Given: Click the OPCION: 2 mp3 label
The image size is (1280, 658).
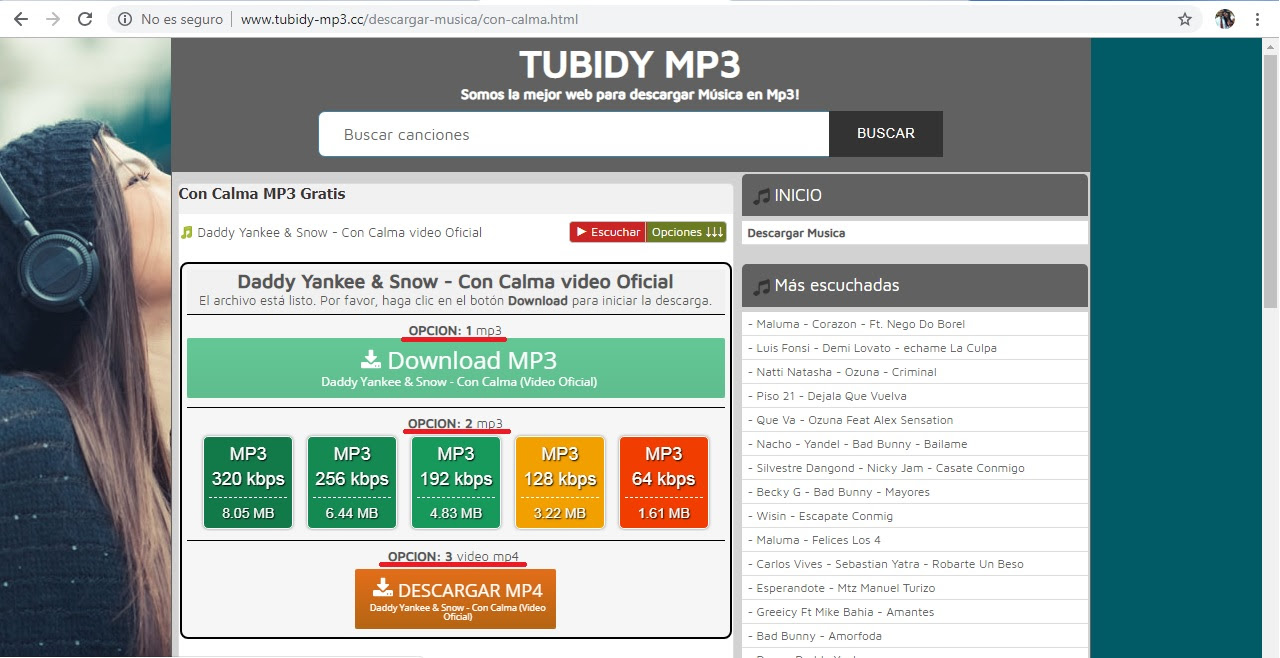Looking at the screenshot, I should click(455, 423).
